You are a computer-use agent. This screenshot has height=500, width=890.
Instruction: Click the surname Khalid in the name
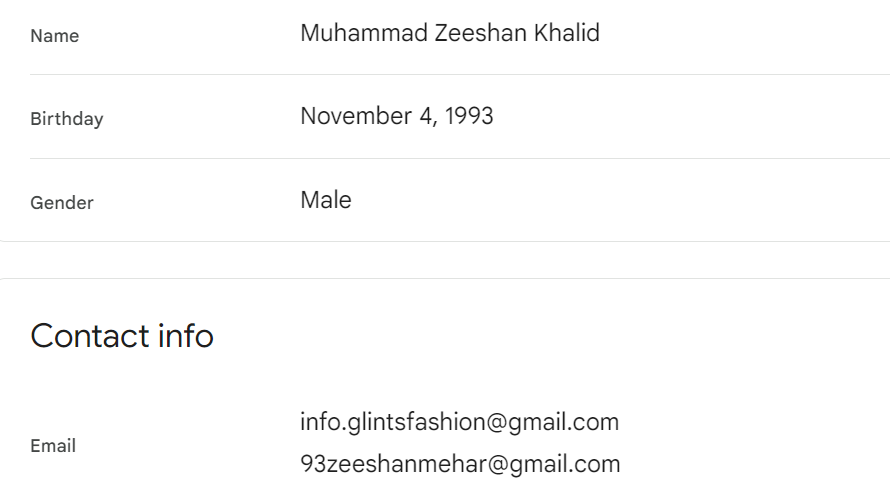pyautogui.click(x=566, y=33)
